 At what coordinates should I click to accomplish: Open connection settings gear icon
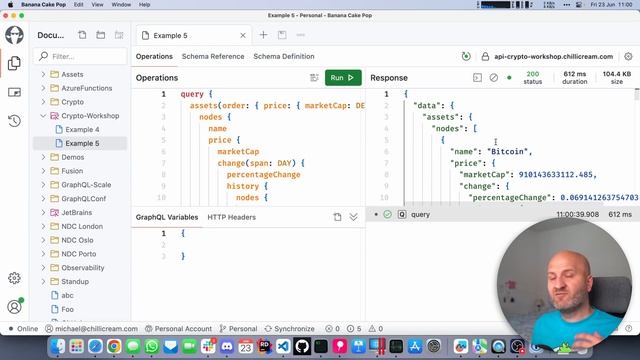(x=628, y=56)
